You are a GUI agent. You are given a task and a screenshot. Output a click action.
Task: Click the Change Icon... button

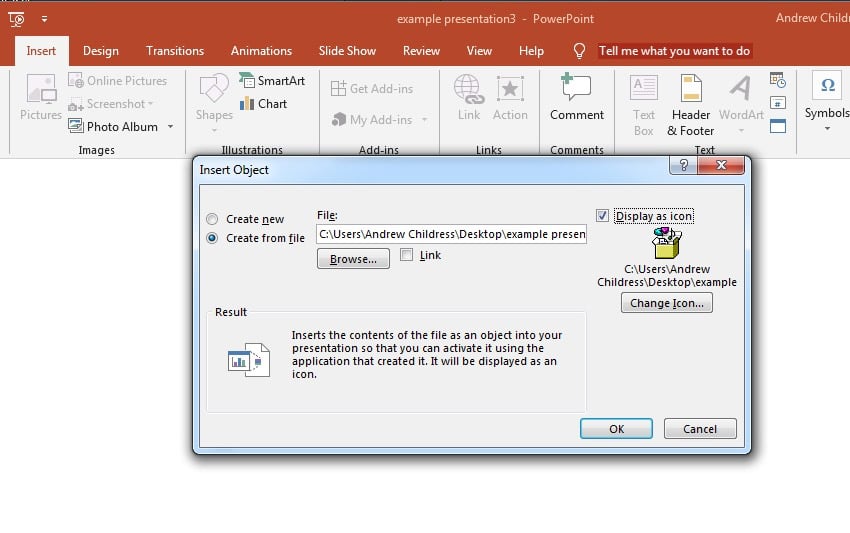tap(666, 303)
